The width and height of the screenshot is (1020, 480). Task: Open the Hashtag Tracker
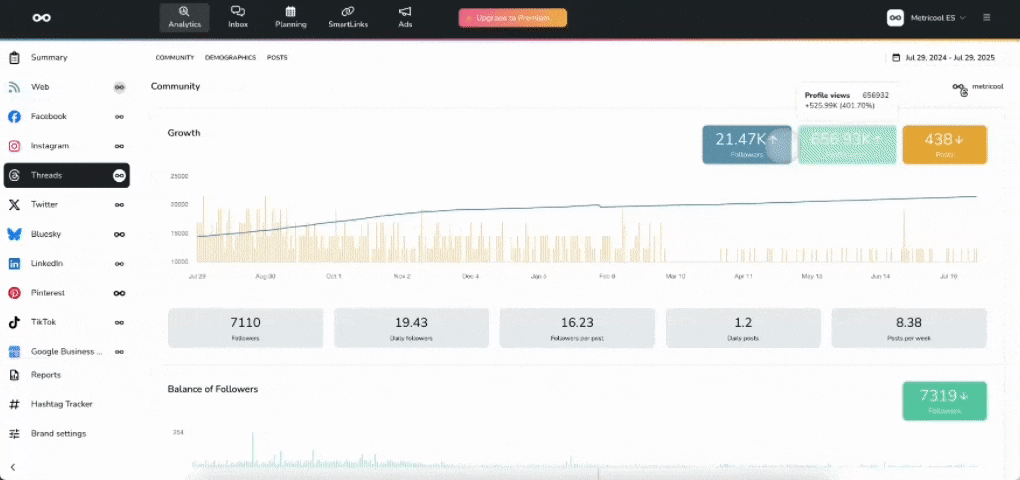tap(61, 404)
